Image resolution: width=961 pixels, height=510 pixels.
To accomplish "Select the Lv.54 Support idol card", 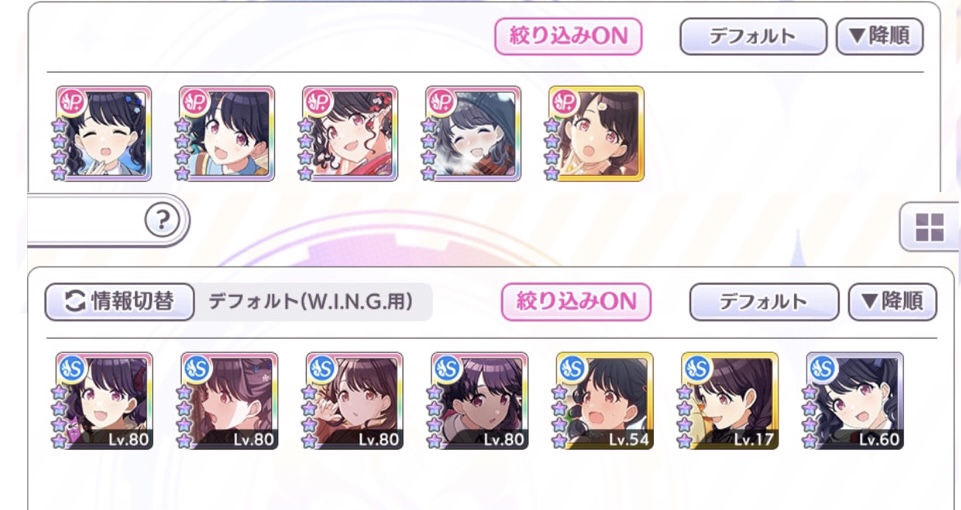I will (x=604, y=400).
